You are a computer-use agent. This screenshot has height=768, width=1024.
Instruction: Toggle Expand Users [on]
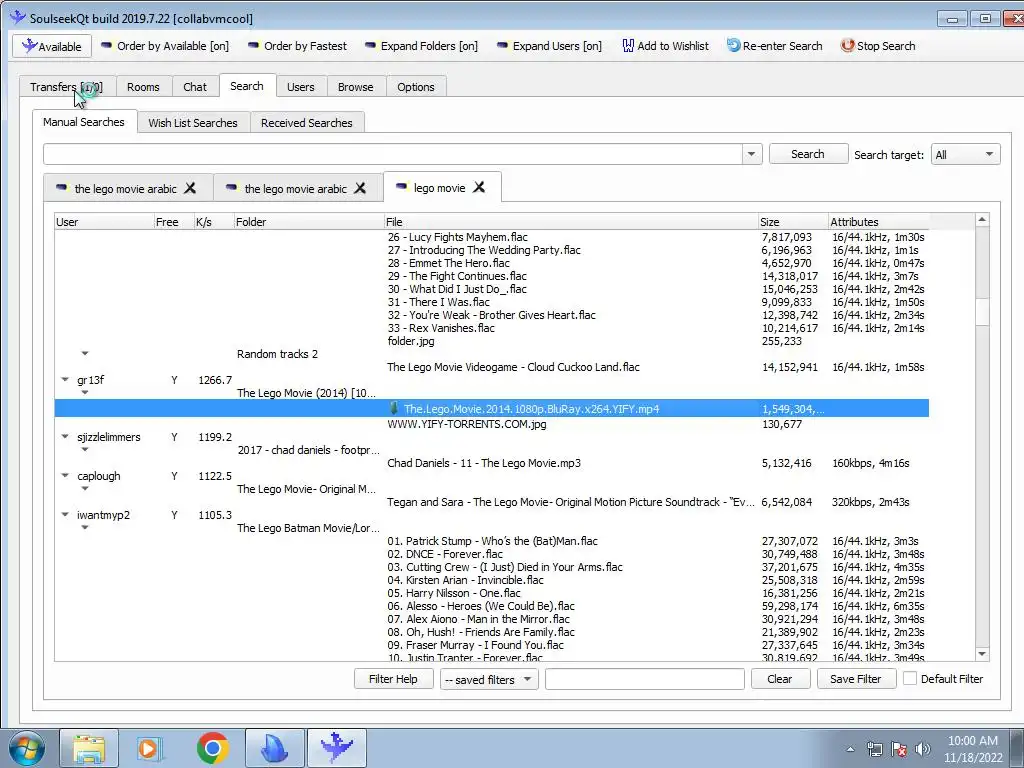coord(549,46)
